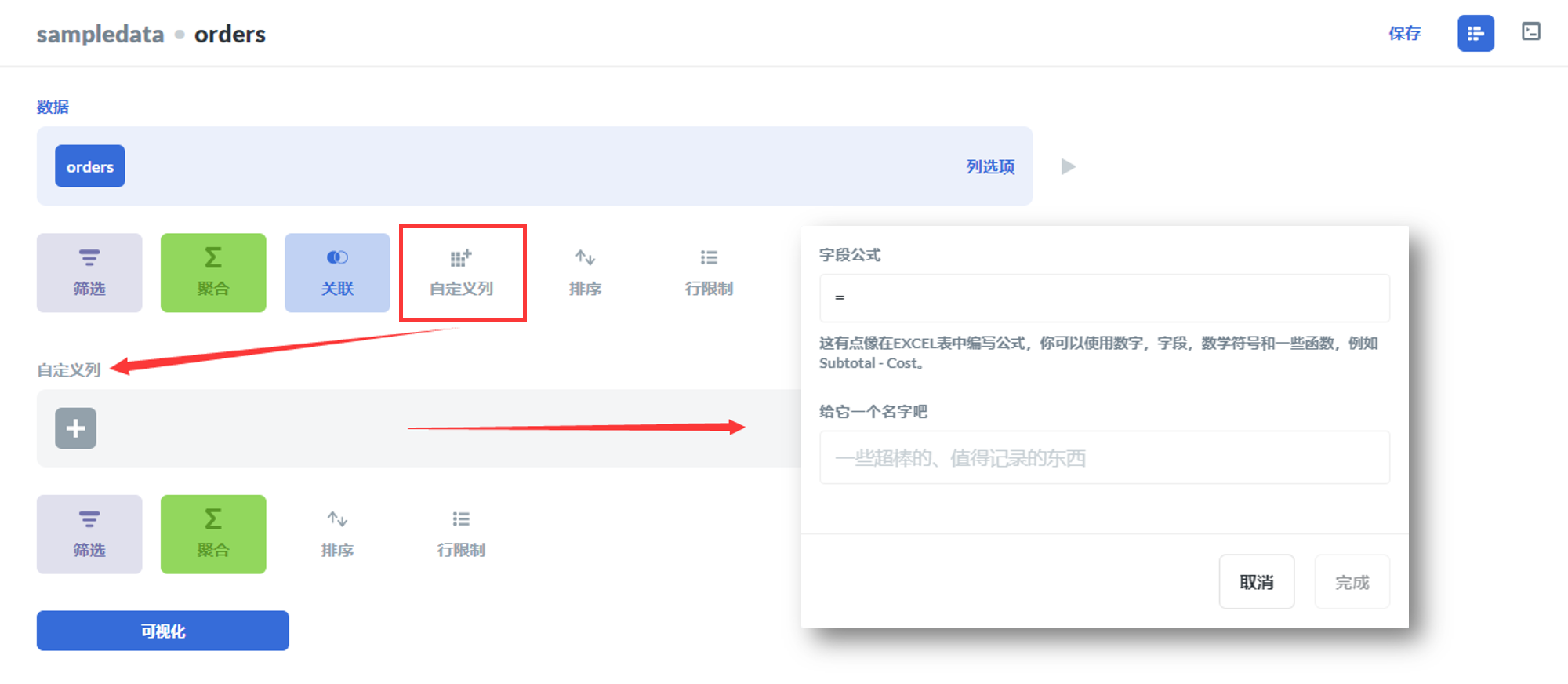Image resolution: width=1568 pixels, height=684 pixels.
Task: Focus the column name input field
Action: point(1105,457)
